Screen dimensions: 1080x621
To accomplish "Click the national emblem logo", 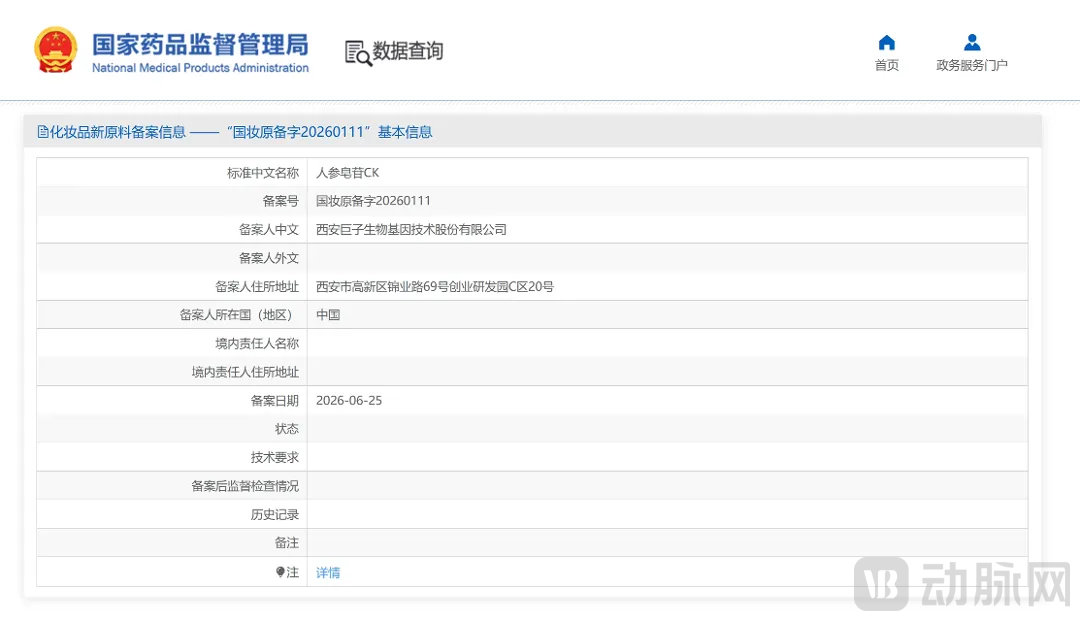I will [x=56, y=50].
